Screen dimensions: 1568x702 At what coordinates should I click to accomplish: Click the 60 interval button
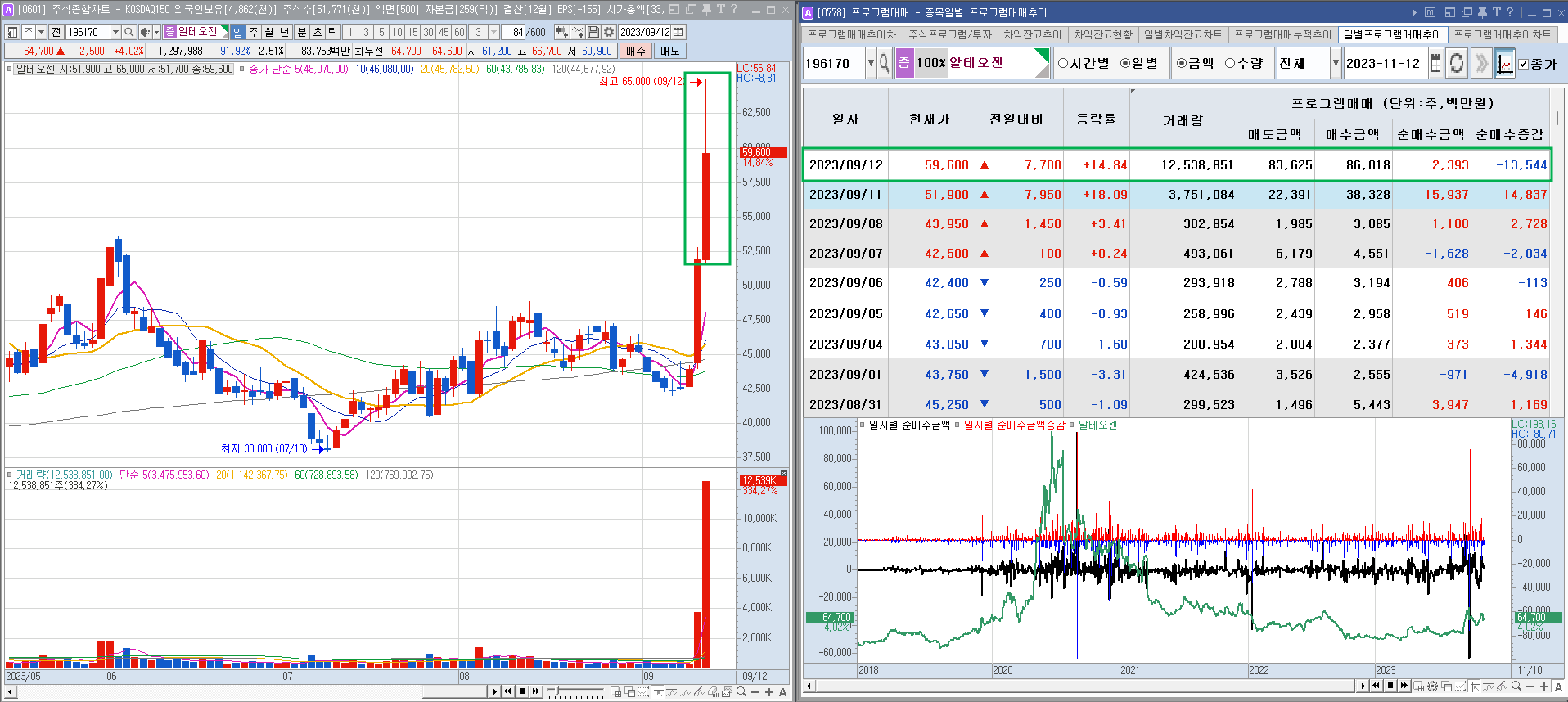coord(459,32)
